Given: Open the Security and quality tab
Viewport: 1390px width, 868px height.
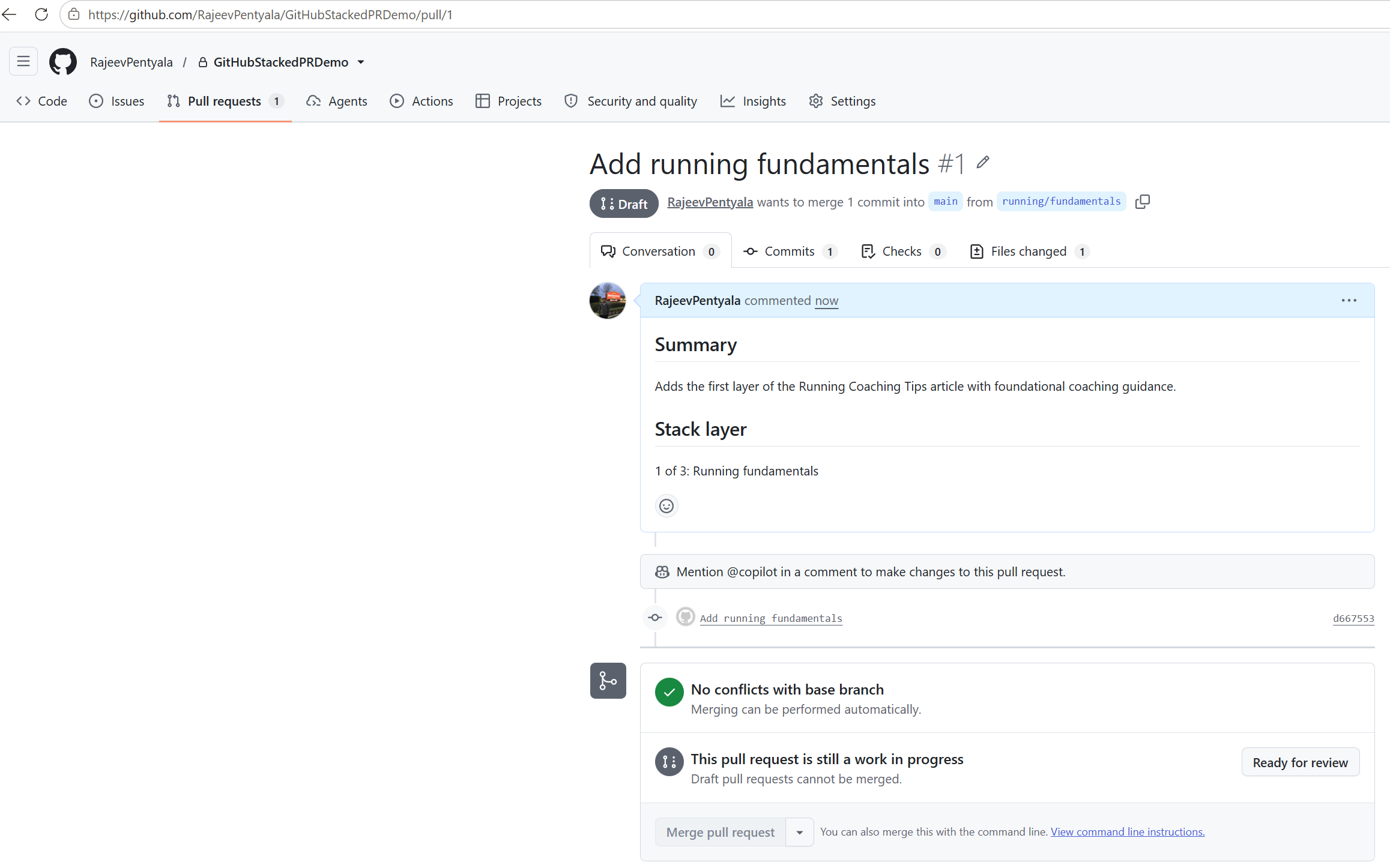Looking at the screenshot, I should pos(631,101).
